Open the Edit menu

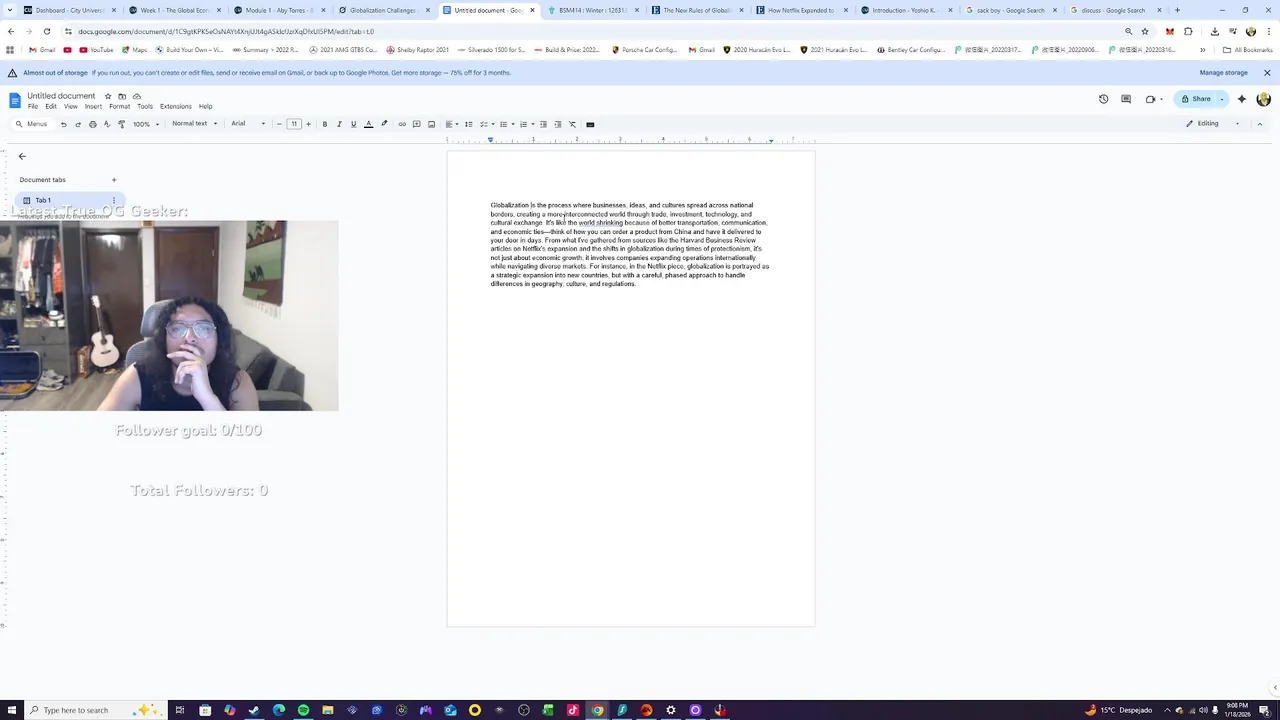pos(51,106)
